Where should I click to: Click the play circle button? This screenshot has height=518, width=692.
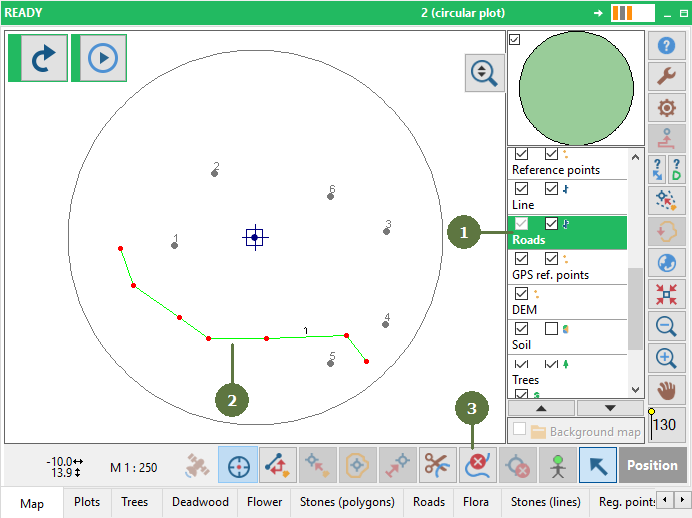[x=103, y=58]
